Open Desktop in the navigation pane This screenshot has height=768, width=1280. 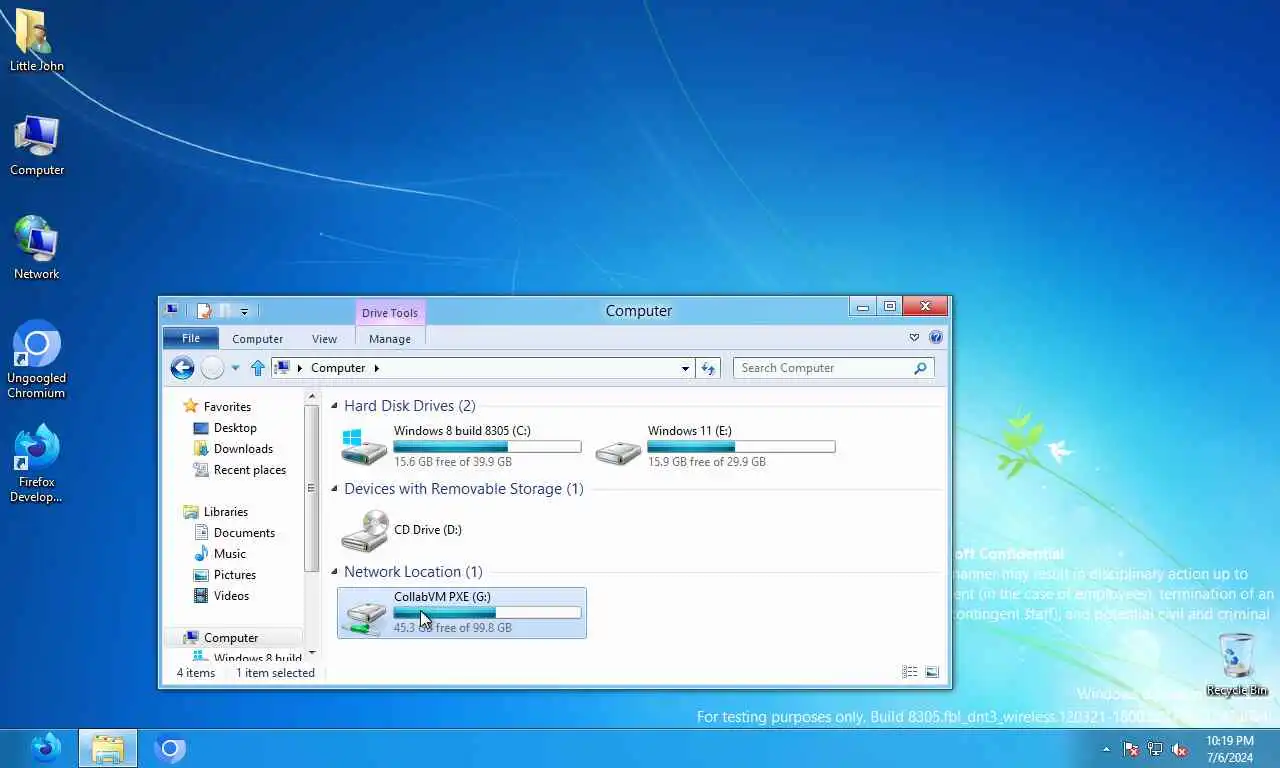point(235,428)
